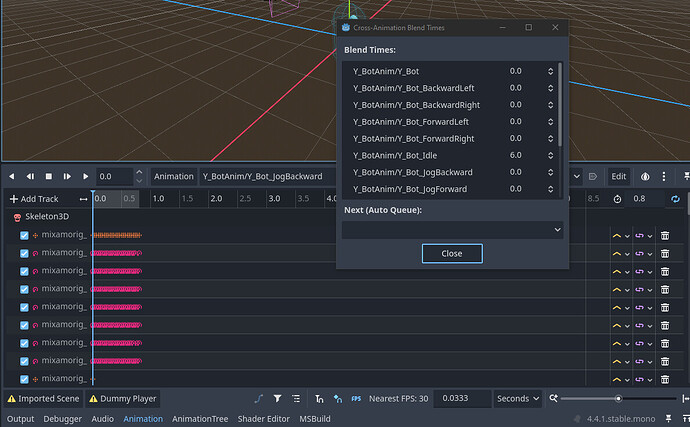Toggle snap to keys icon
Image resolution: width=690 pixels, height=427 pixels.
pos(338,399)
